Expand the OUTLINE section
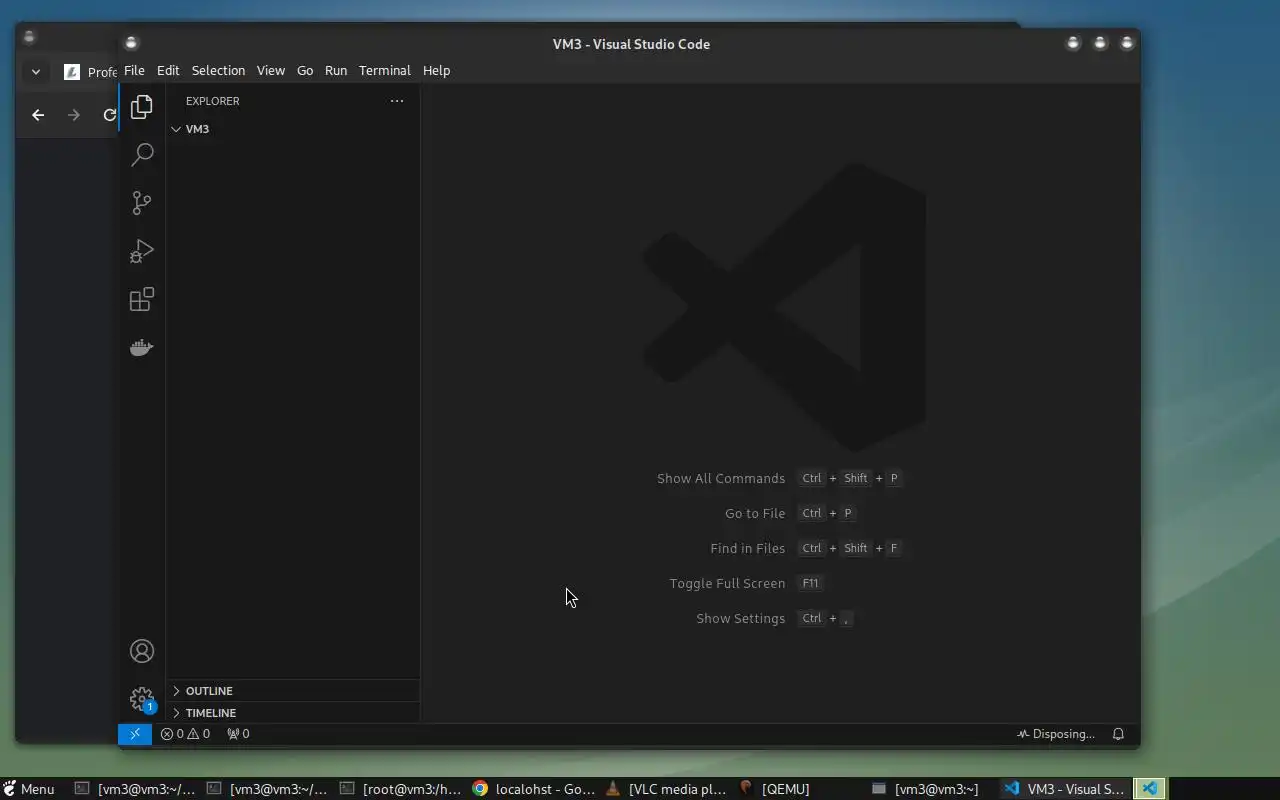The image size is (1280, 800). 292,691
